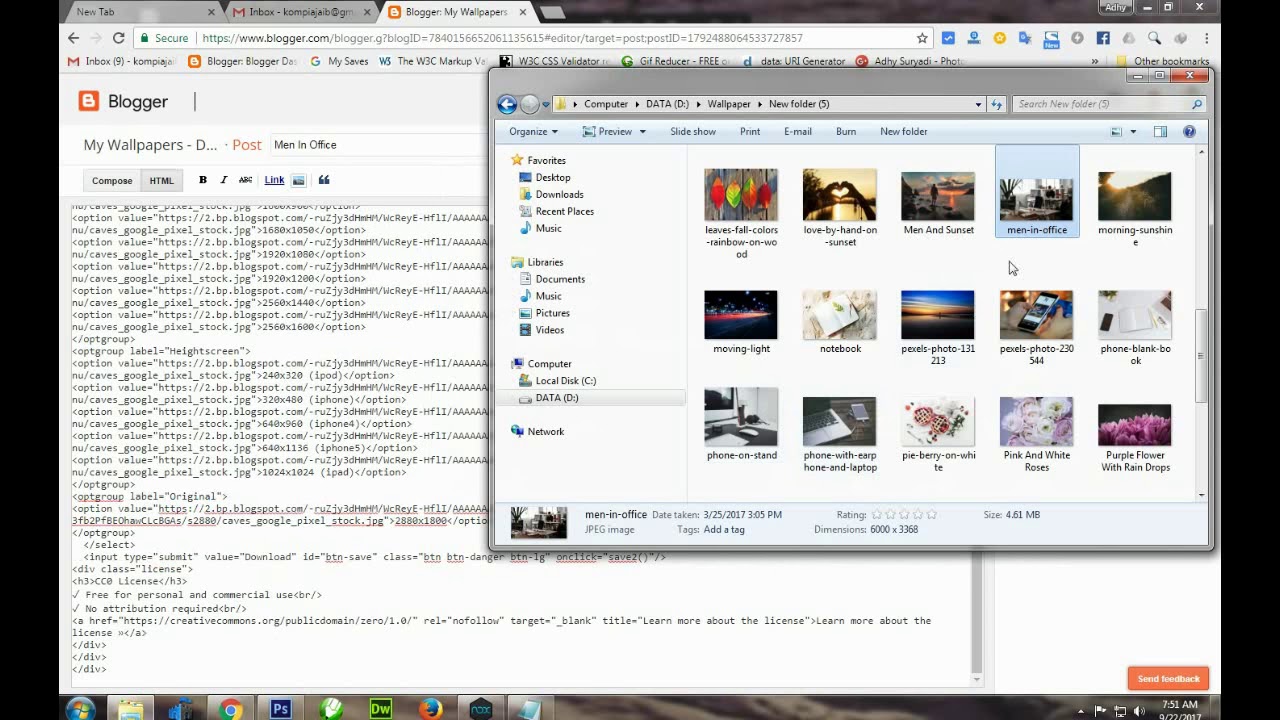
Task: Open the view options dropdown arrow
Action: pyautogui.click(x=1132, y=132)
